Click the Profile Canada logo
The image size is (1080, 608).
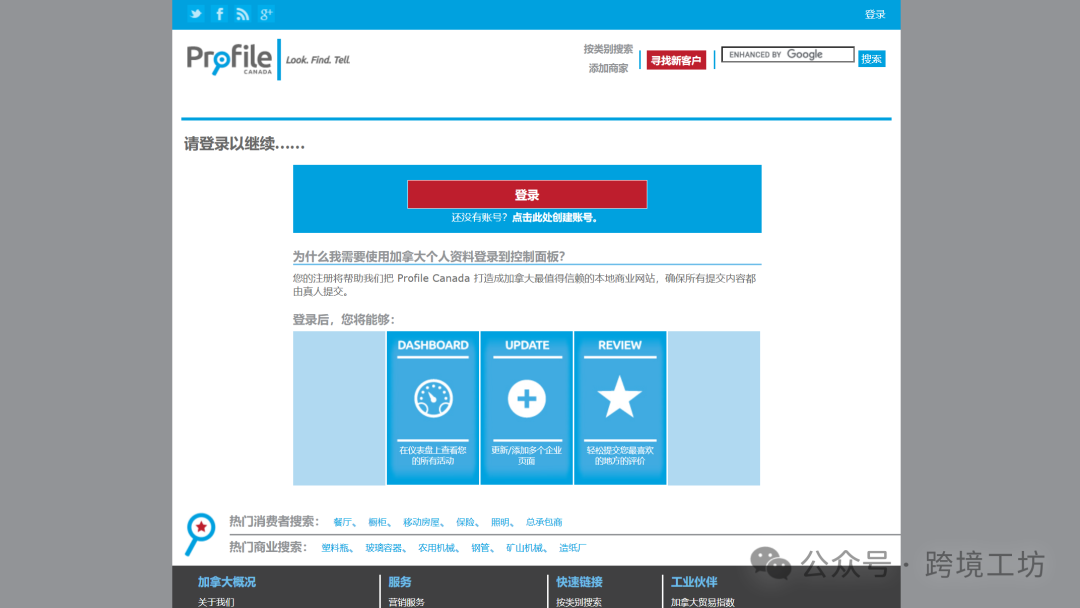point(230,60)
